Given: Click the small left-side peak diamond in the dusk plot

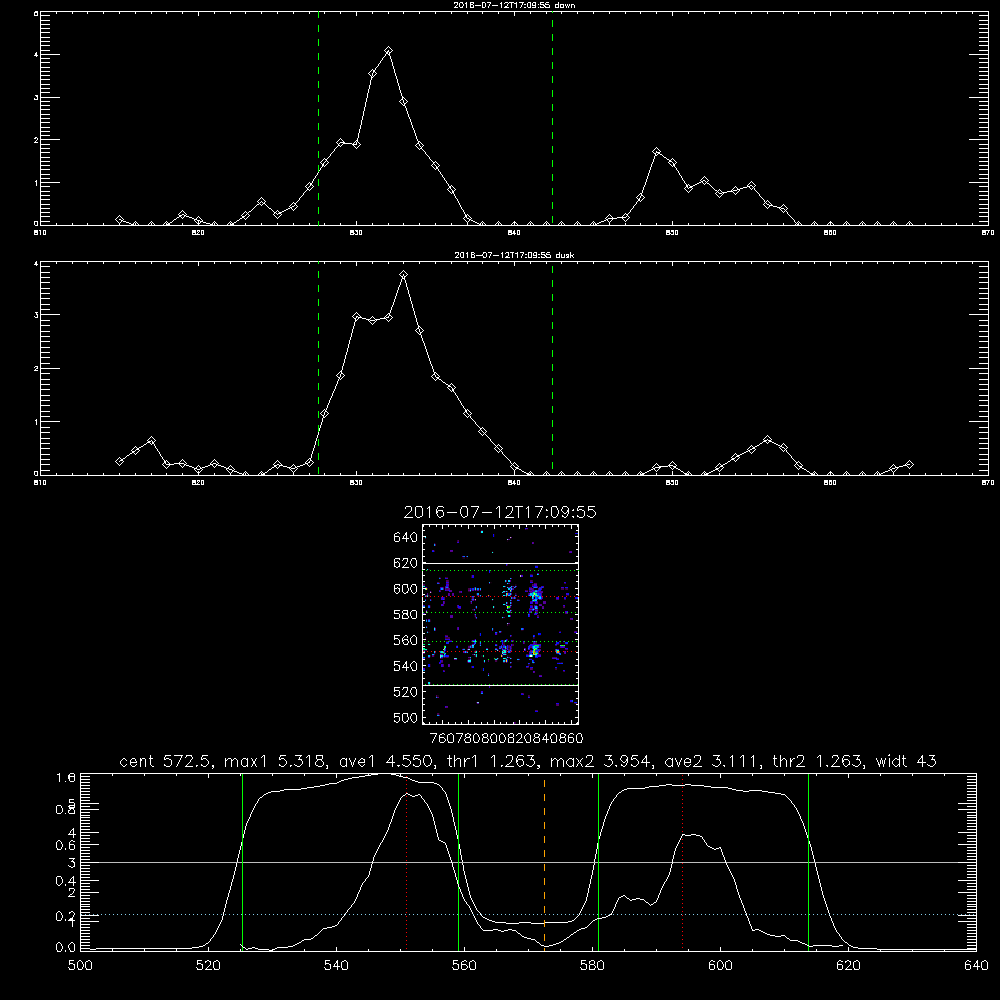Looking at the screenshot, I should pyautogui.click(x=151, y=440).
